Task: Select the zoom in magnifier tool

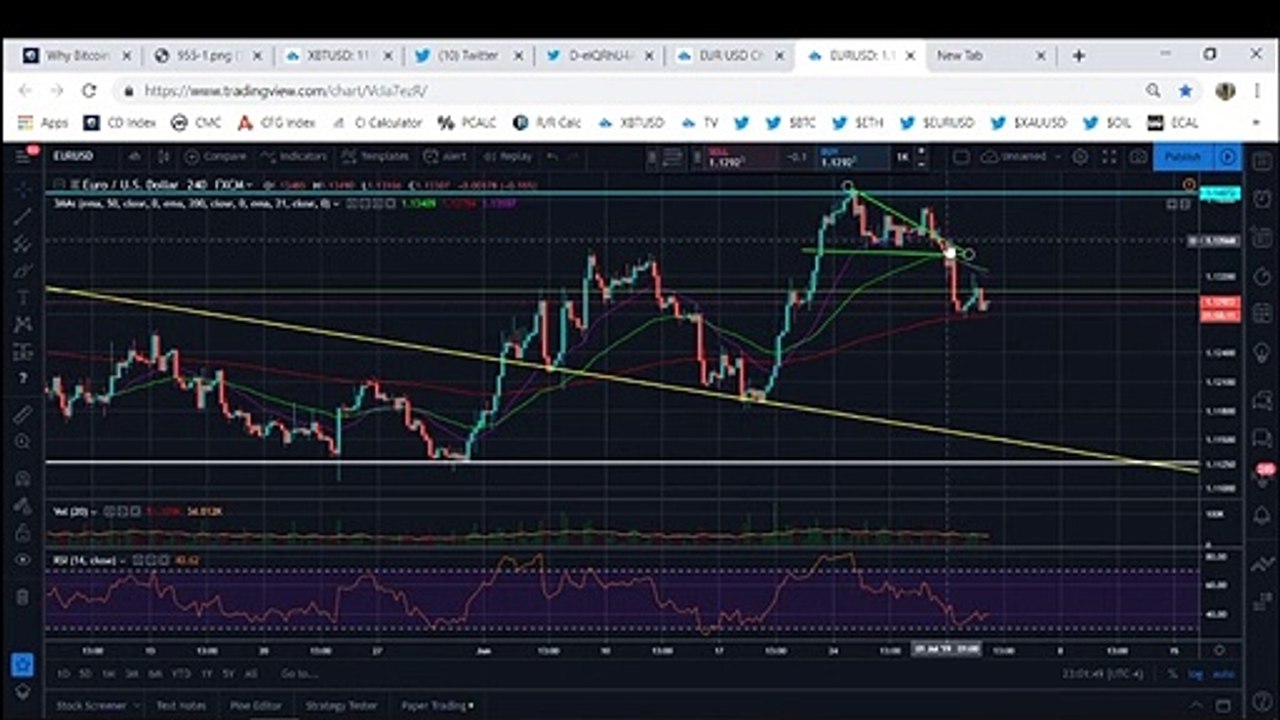Action: [22, 441]
